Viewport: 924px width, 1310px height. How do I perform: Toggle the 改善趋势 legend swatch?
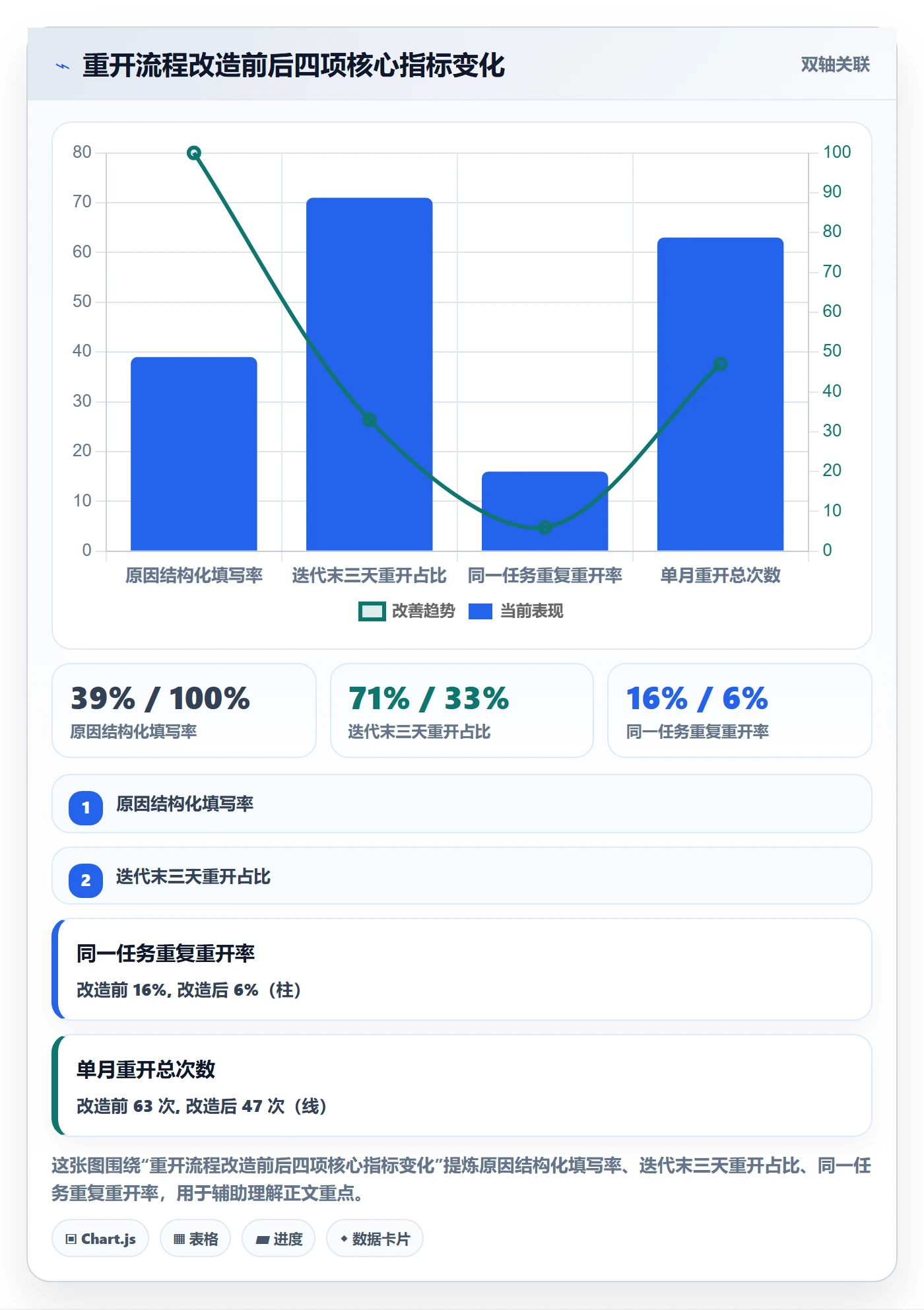pos(372,611)
